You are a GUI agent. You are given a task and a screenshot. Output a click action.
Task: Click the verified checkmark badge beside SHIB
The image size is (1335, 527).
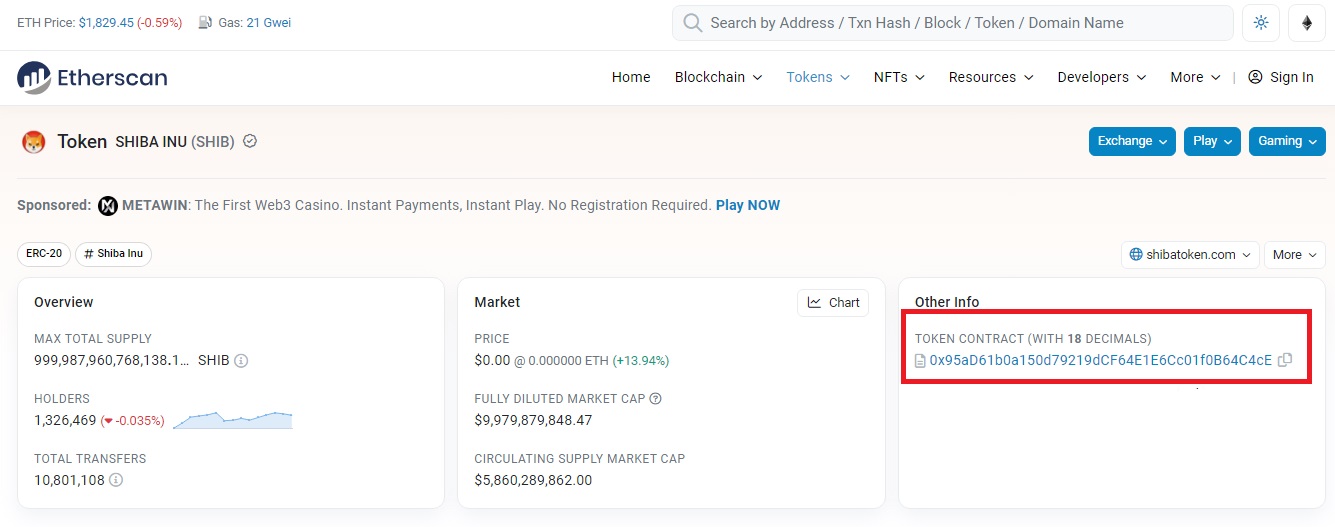pyautogui.click(x=250, y=141)
